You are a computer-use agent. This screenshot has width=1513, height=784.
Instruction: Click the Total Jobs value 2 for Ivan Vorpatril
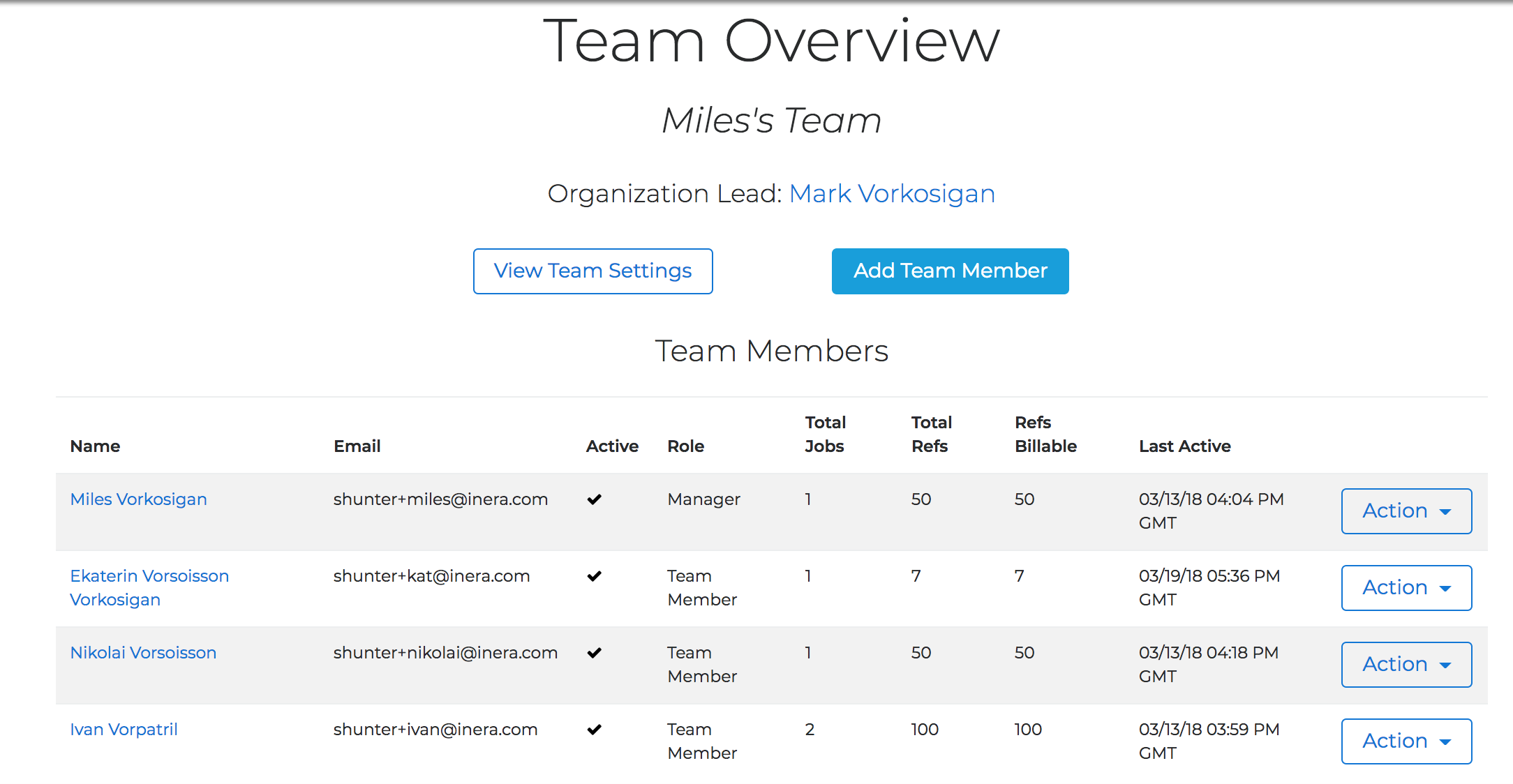click(810, 730)
